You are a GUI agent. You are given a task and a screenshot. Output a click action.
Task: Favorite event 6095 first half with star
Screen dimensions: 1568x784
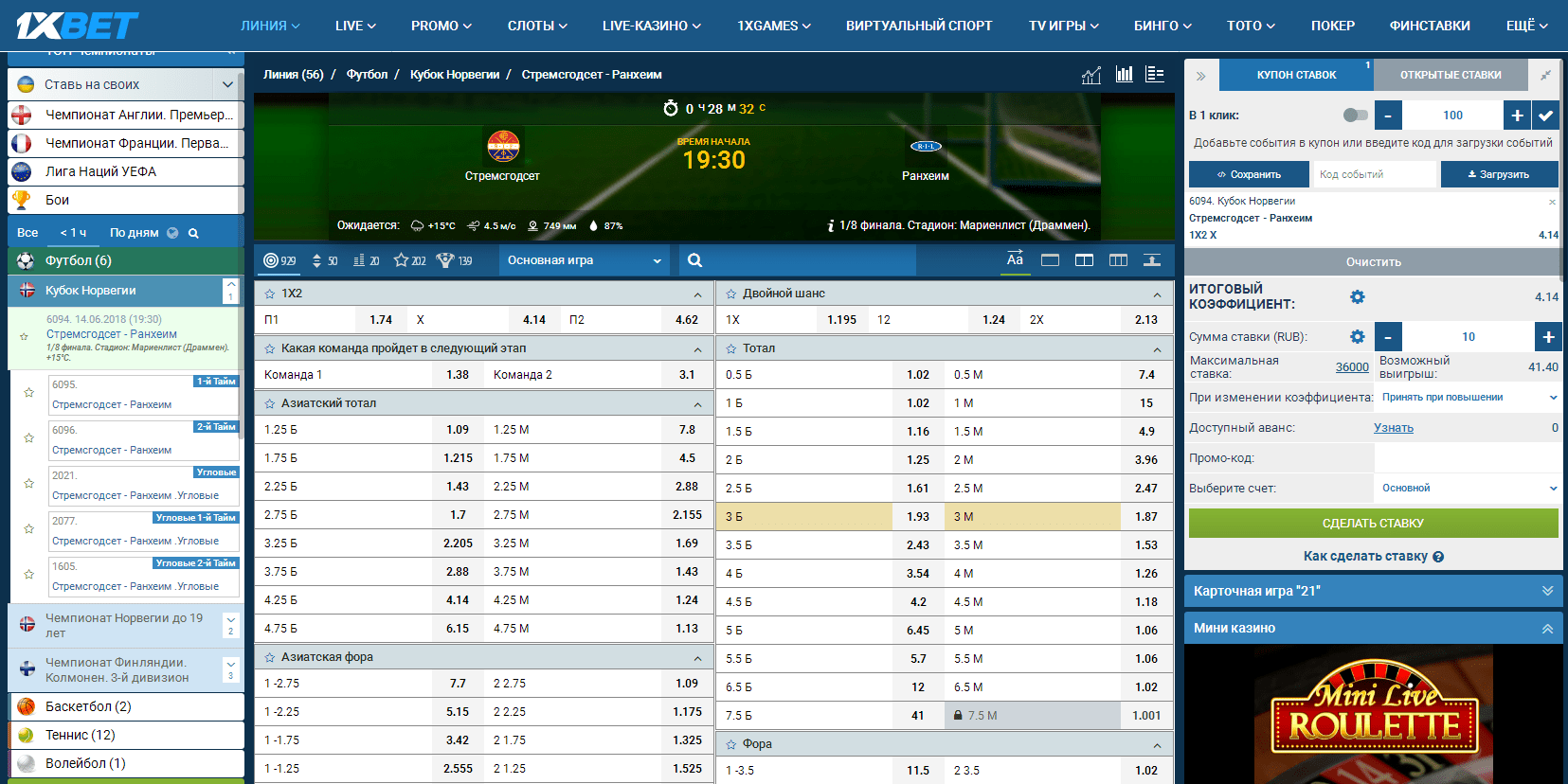click(x=29, y=392)
